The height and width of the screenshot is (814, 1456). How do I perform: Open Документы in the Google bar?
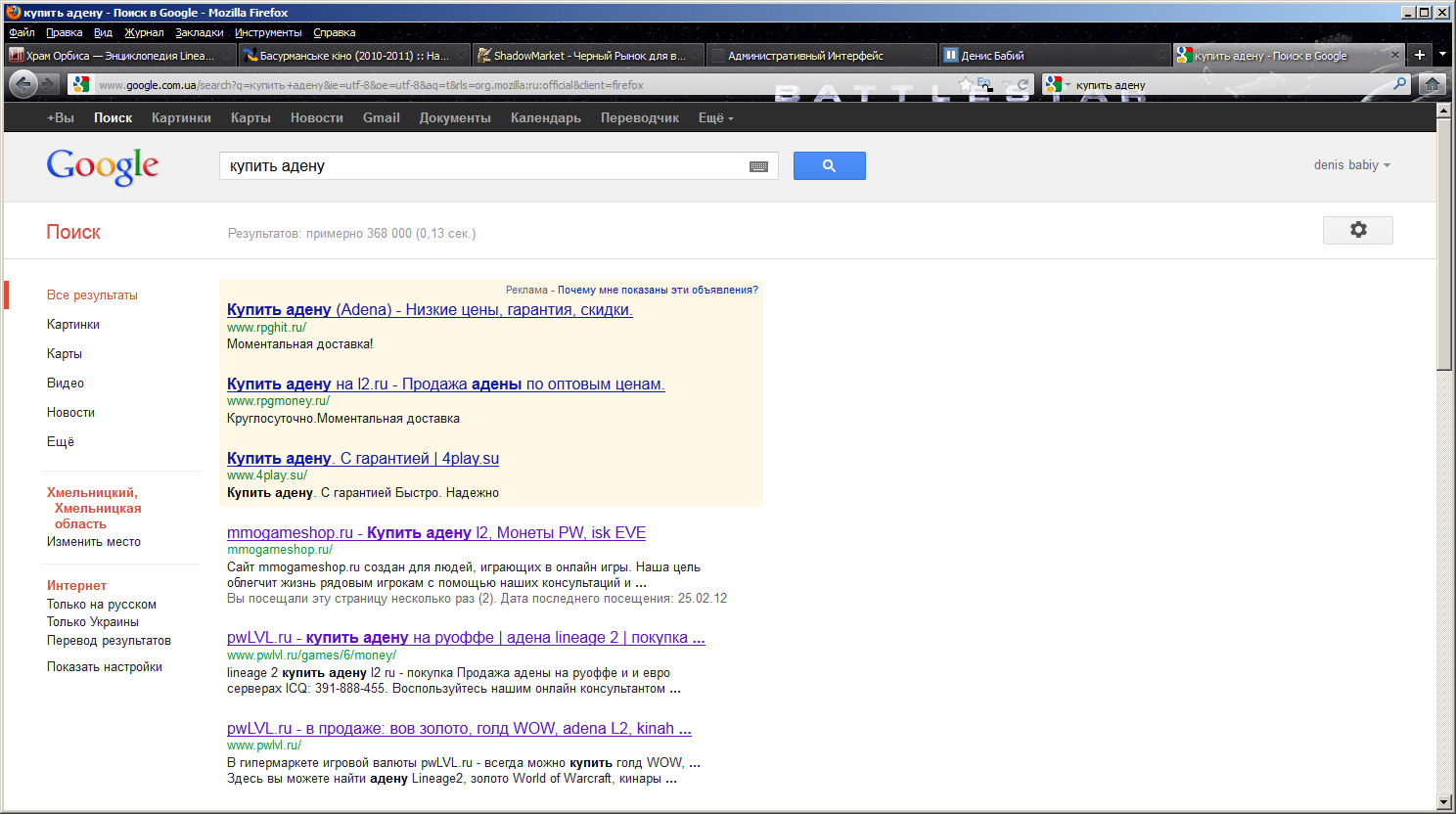(455, 117)
